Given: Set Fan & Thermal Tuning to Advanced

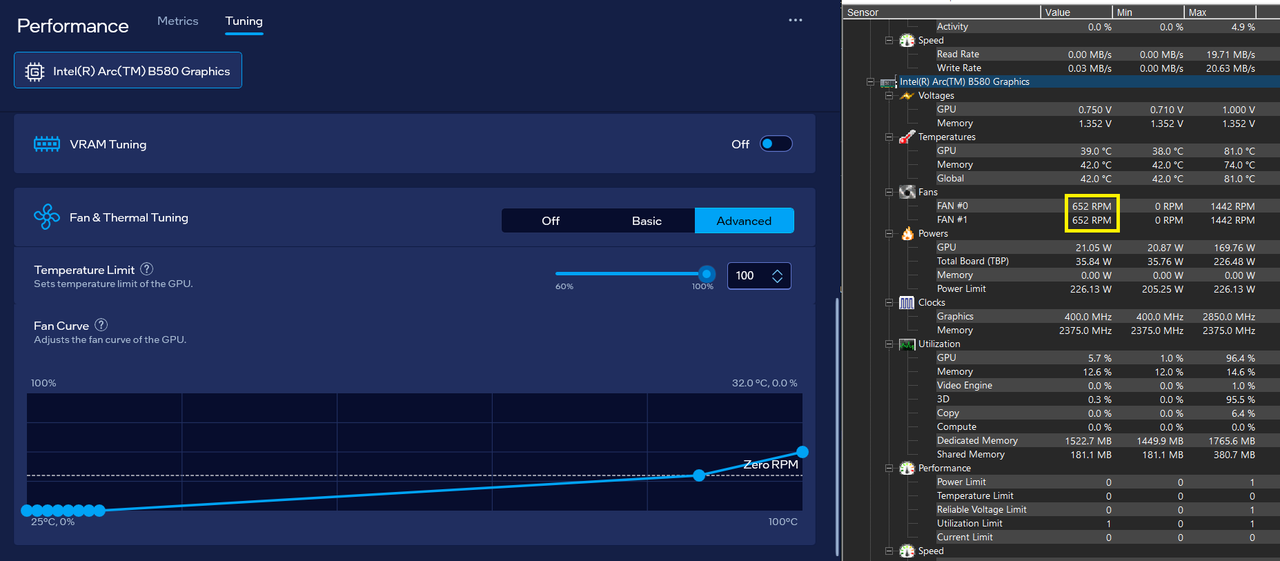Looking at the screenshot, I should coord(744,220).
